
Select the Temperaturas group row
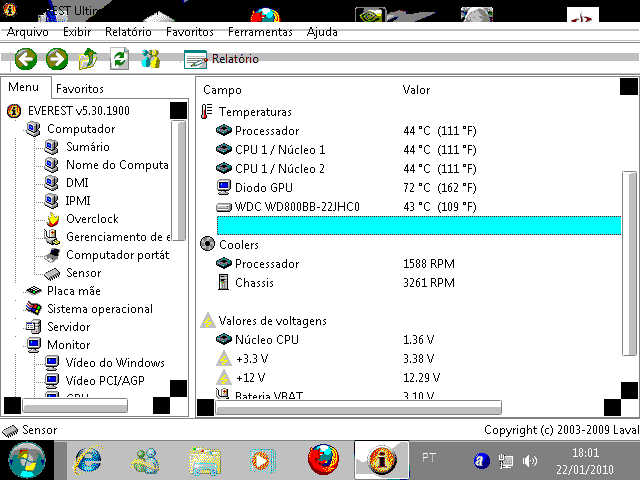pos(256,112)
